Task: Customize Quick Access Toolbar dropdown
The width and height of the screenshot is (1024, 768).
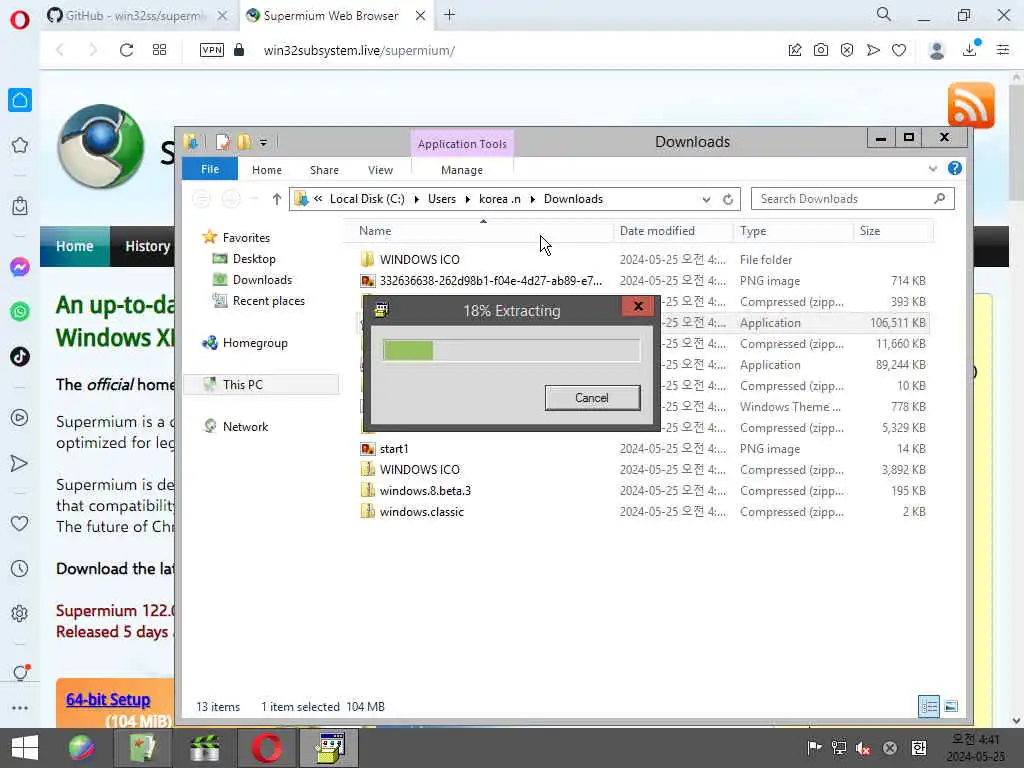Action: (x=263, y=142)
